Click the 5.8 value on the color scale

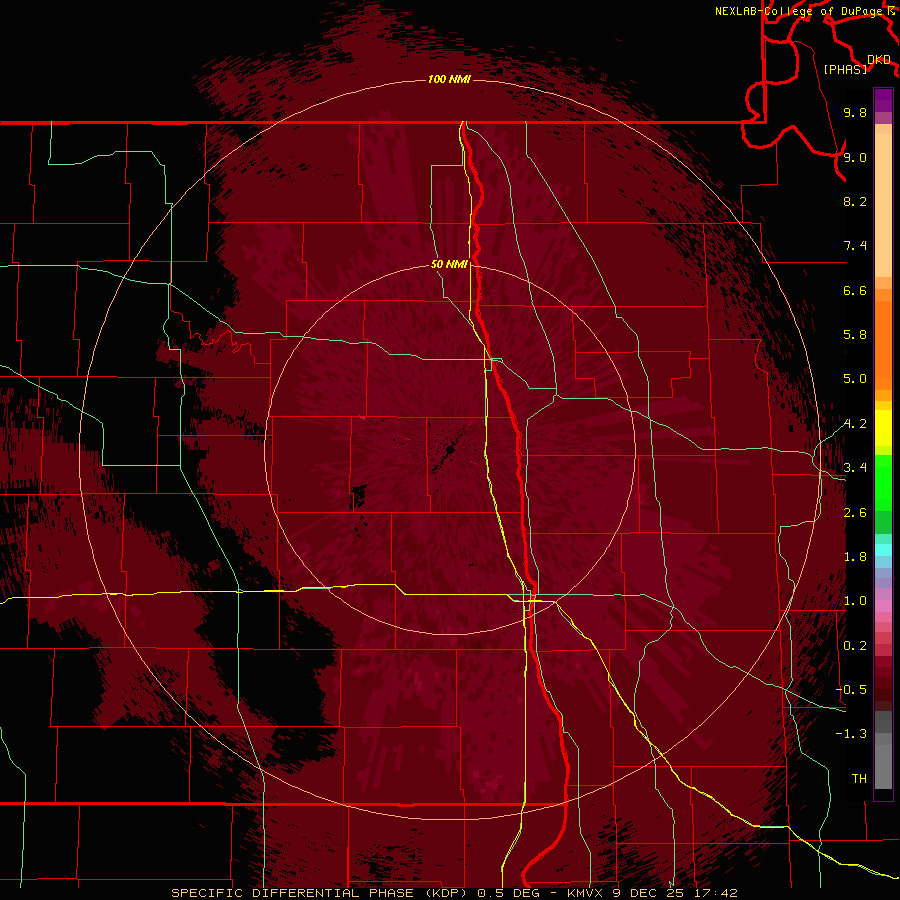coord(855,335)
